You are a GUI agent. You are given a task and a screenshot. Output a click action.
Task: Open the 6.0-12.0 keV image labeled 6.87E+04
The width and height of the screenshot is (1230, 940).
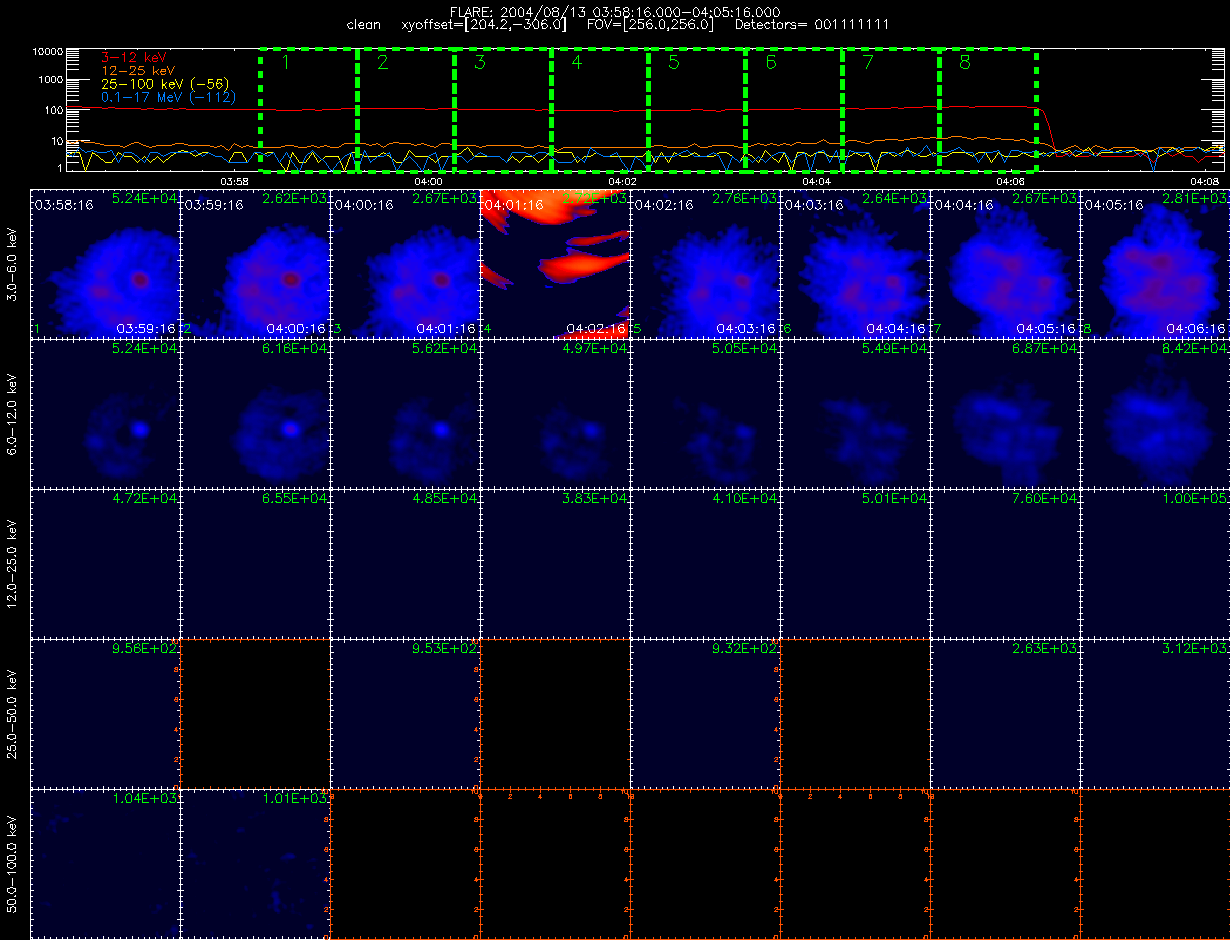point(1005,414)
